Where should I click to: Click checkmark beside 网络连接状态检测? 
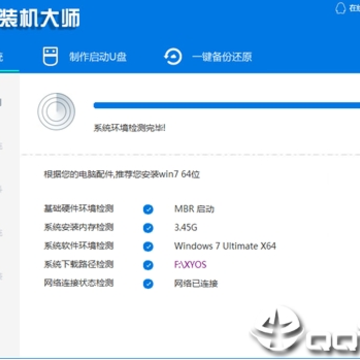[148, 284]
